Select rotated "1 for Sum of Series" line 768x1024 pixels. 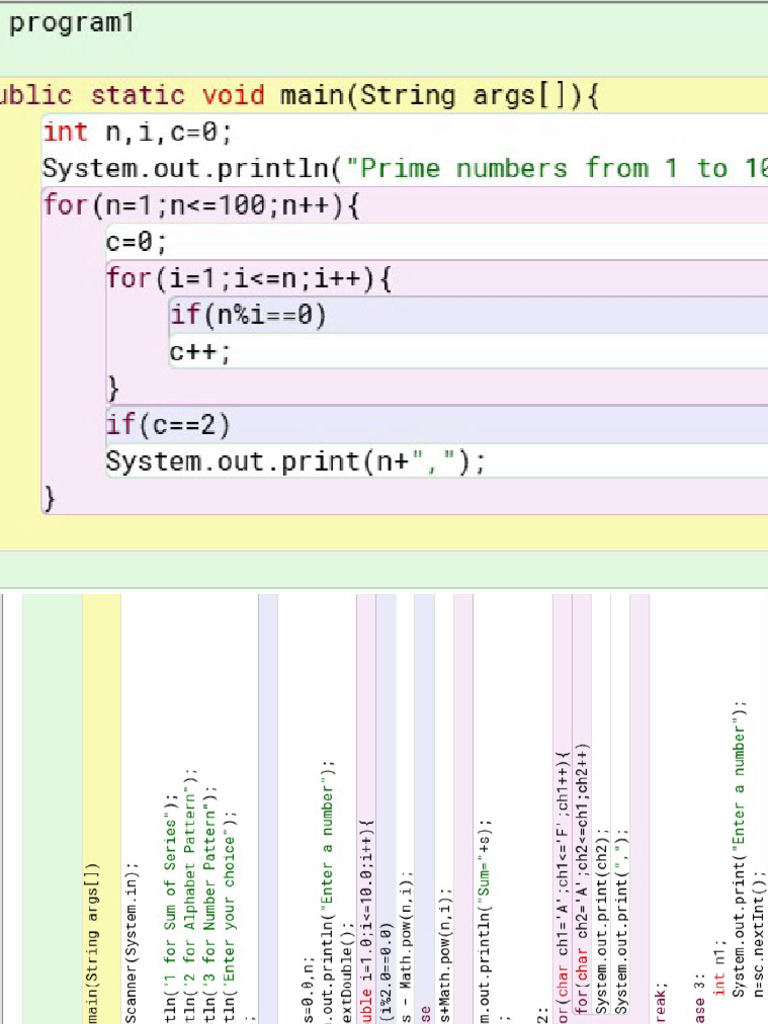point(170,908)
